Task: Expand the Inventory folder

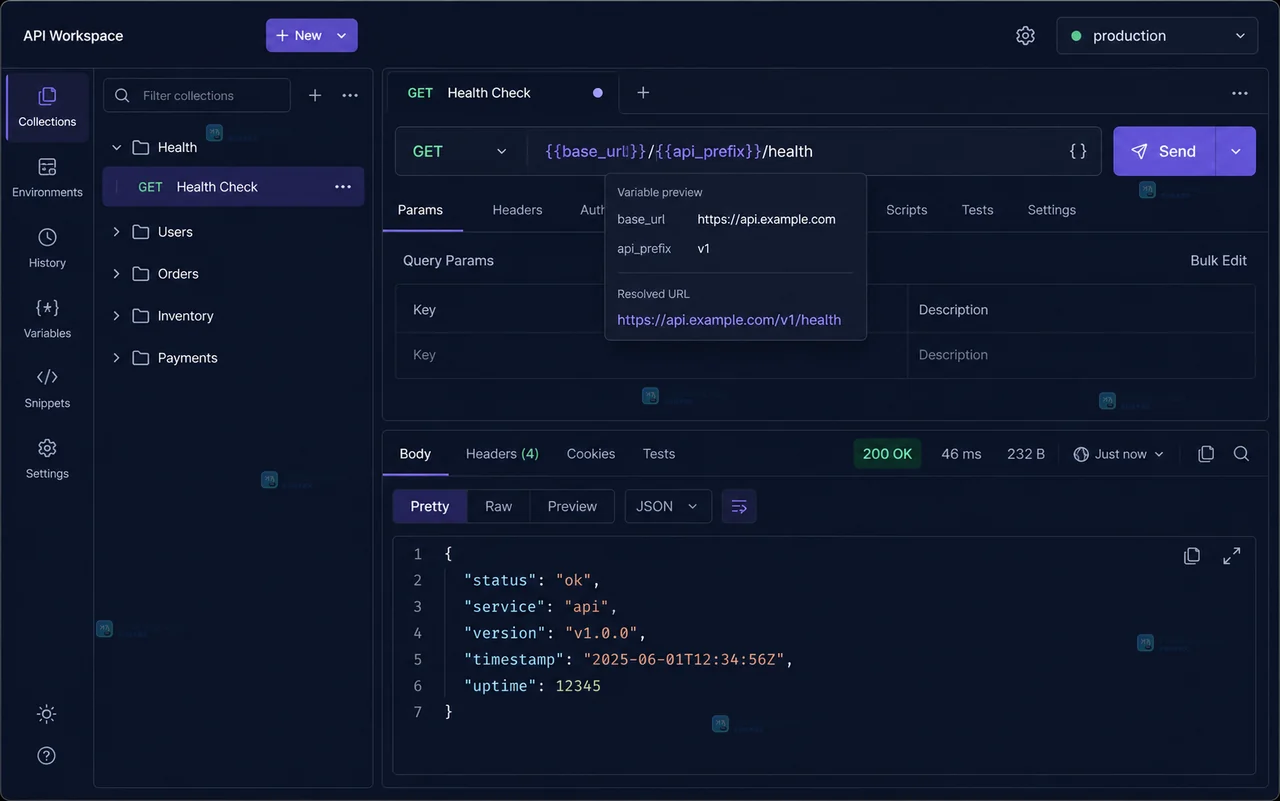Action: point(116,316)
